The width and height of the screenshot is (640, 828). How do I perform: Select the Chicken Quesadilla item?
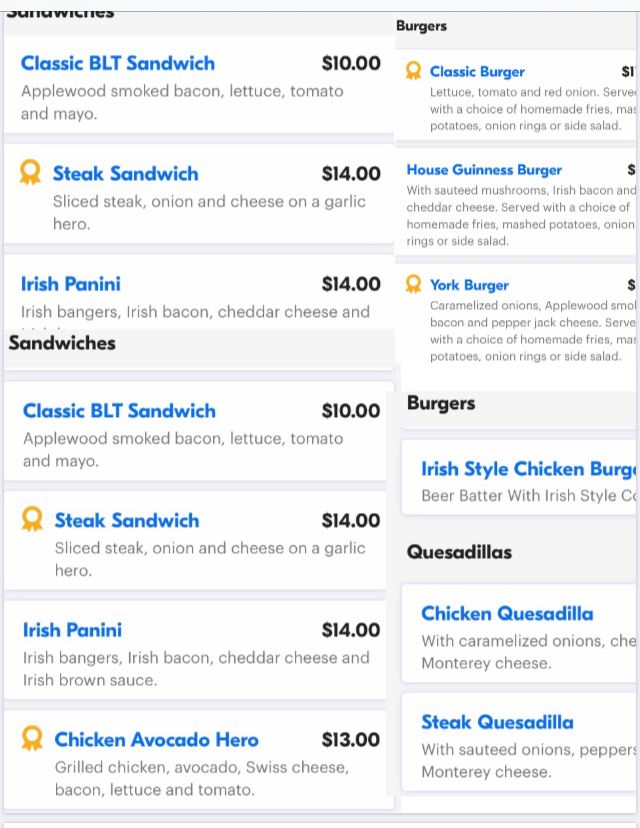pyautogui.click(x=507, y=614)
